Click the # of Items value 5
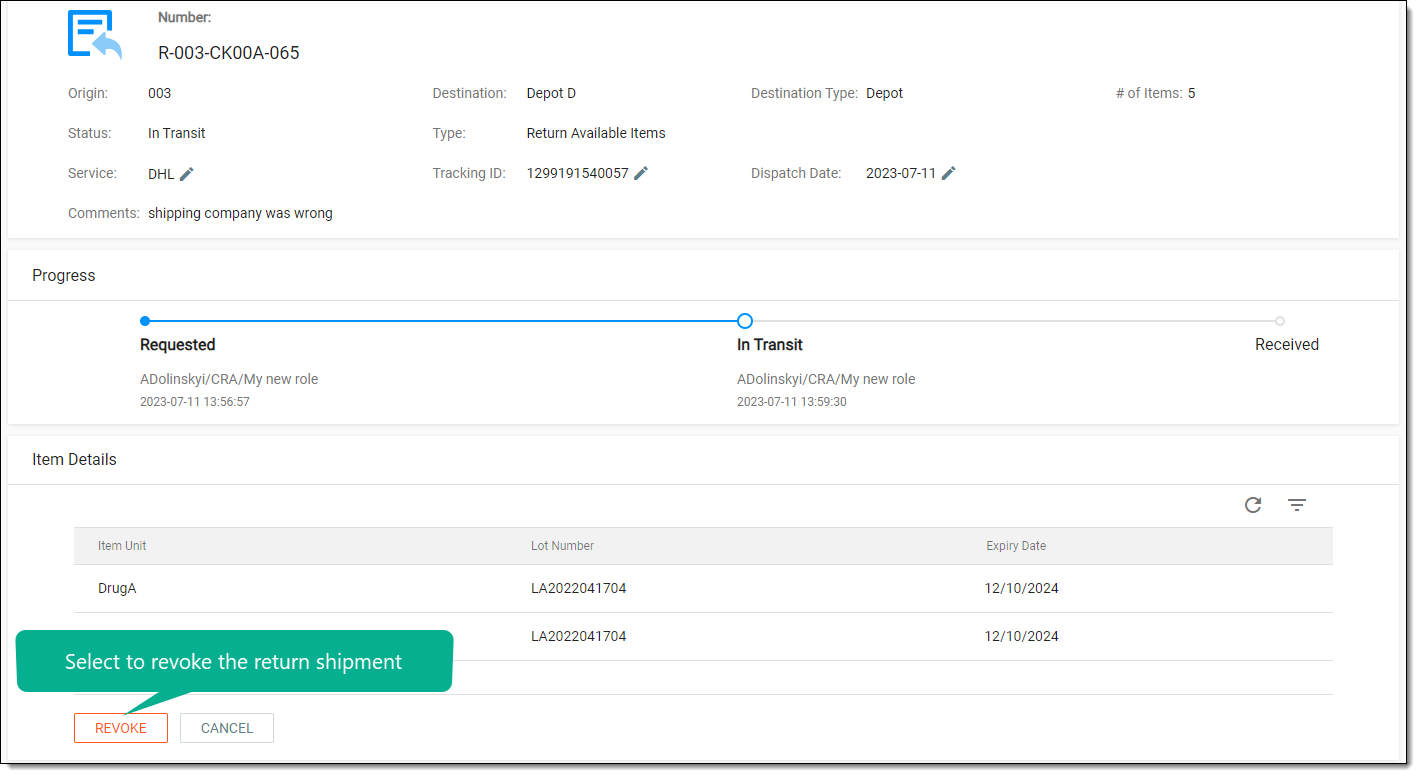Screen dimensions: 1419x776 pyautogui.click(x=1192, y=93)
